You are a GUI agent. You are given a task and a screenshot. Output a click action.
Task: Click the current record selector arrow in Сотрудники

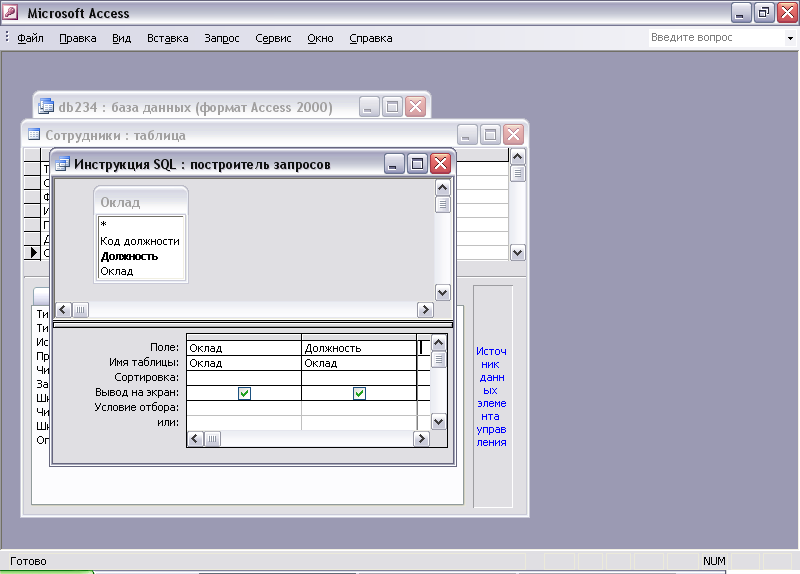33,253
